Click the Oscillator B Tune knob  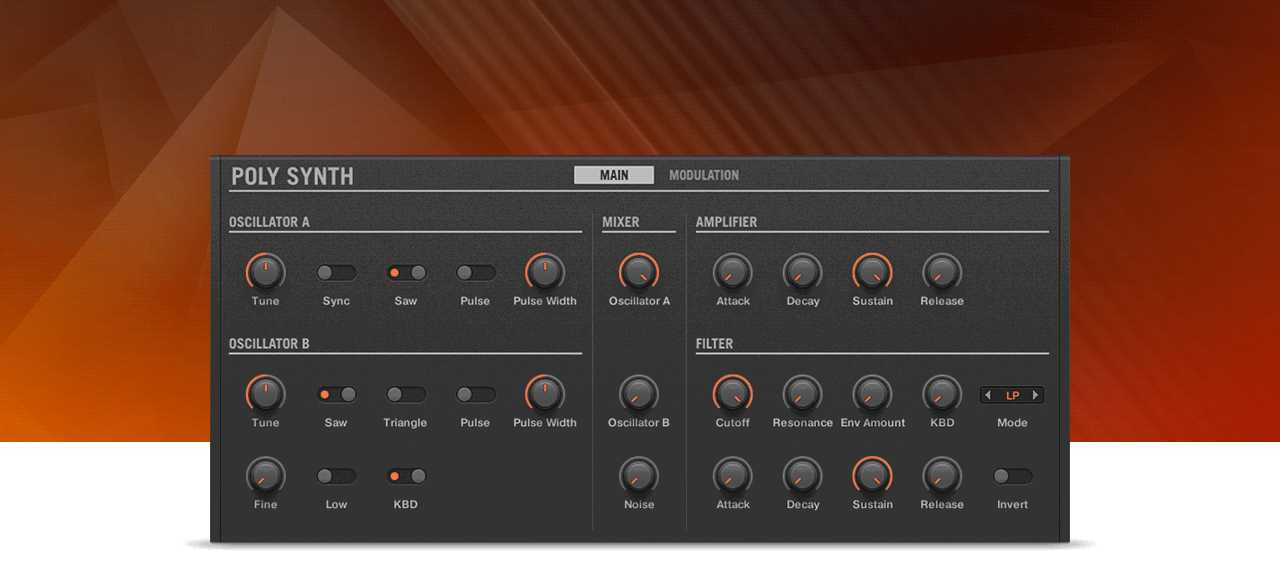click(x=266, y=394)
